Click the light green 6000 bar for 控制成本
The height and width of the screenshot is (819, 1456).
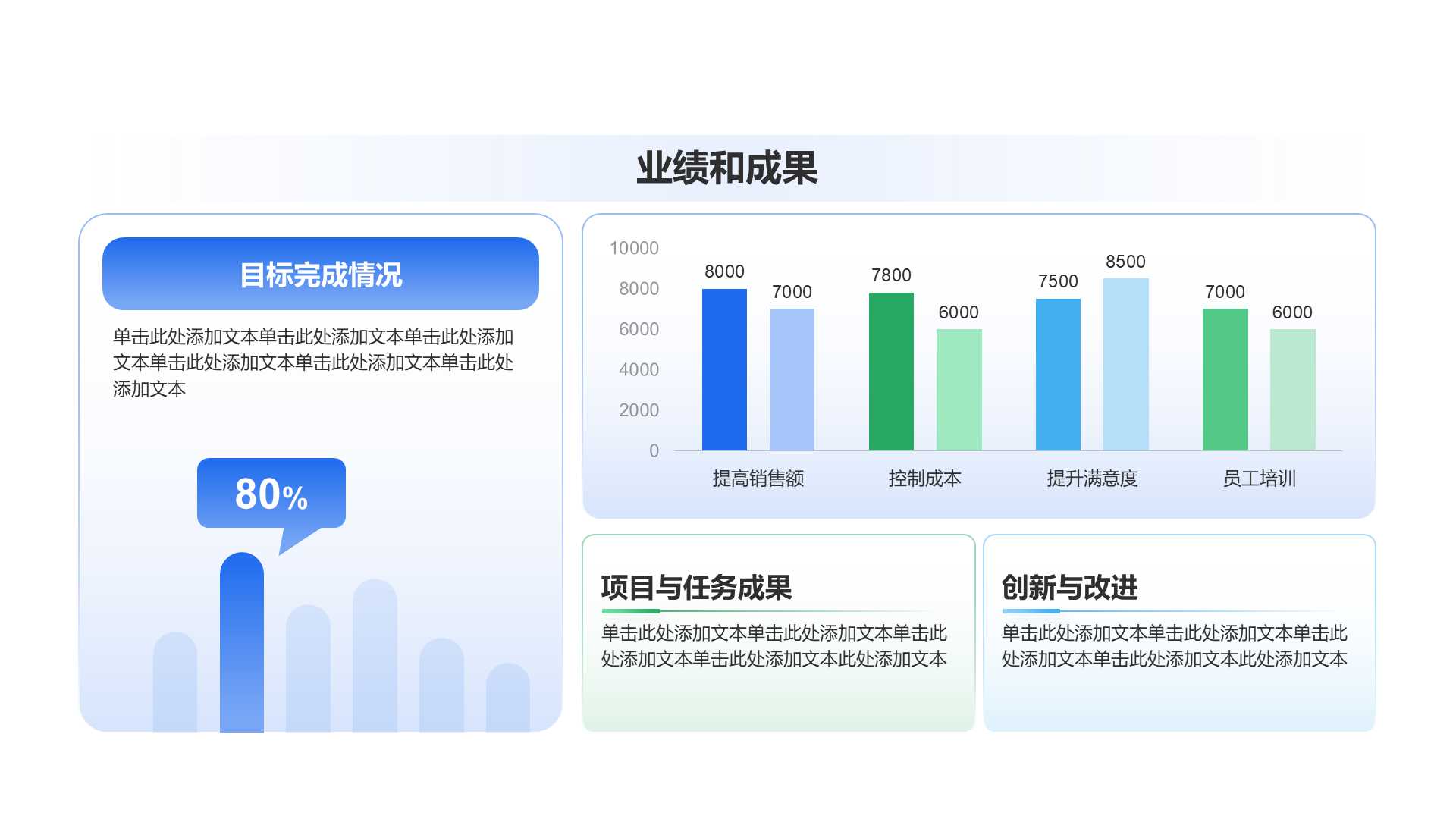point(959,390)
